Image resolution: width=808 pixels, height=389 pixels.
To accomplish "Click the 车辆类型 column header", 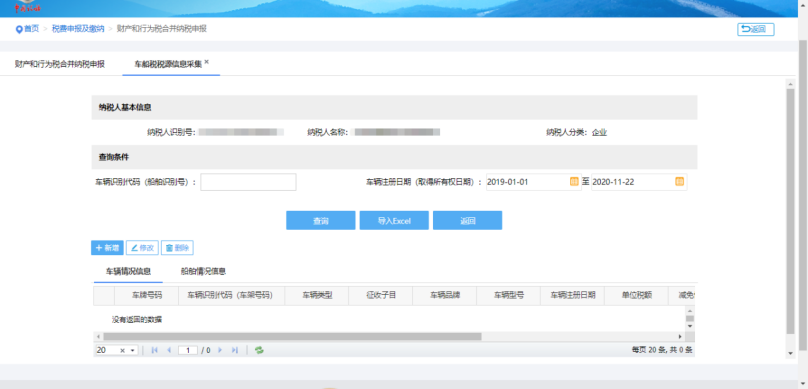I will [316, 295].
